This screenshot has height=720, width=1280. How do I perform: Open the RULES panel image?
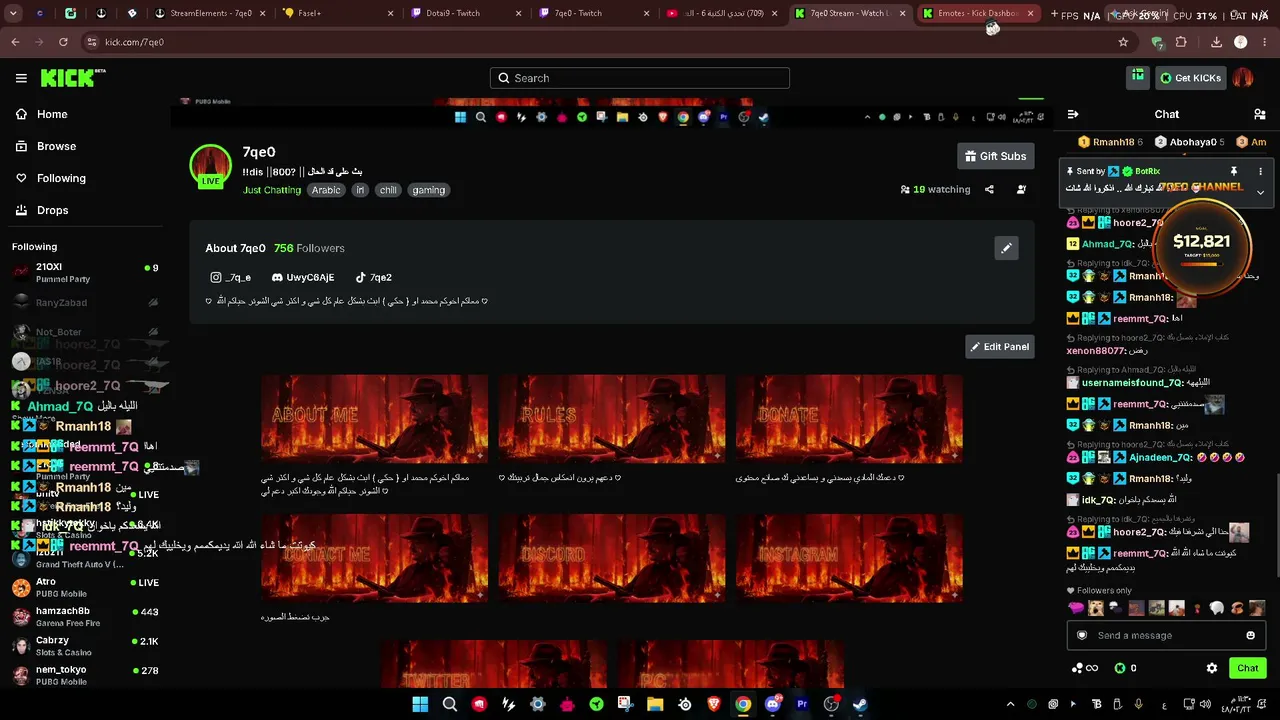(x=612, y=418)
